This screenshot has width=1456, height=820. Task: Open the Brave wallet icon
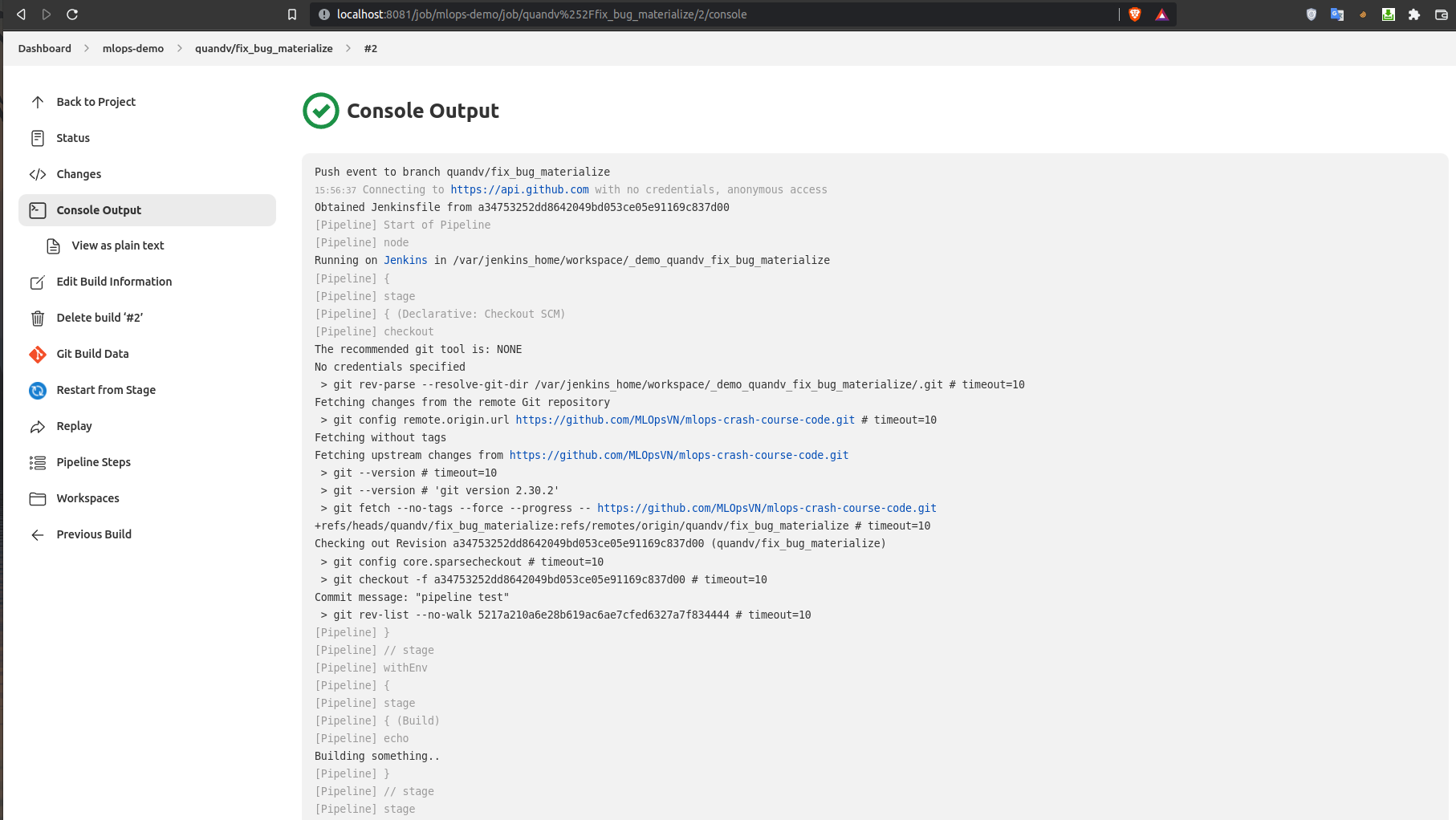[1442, 14]
